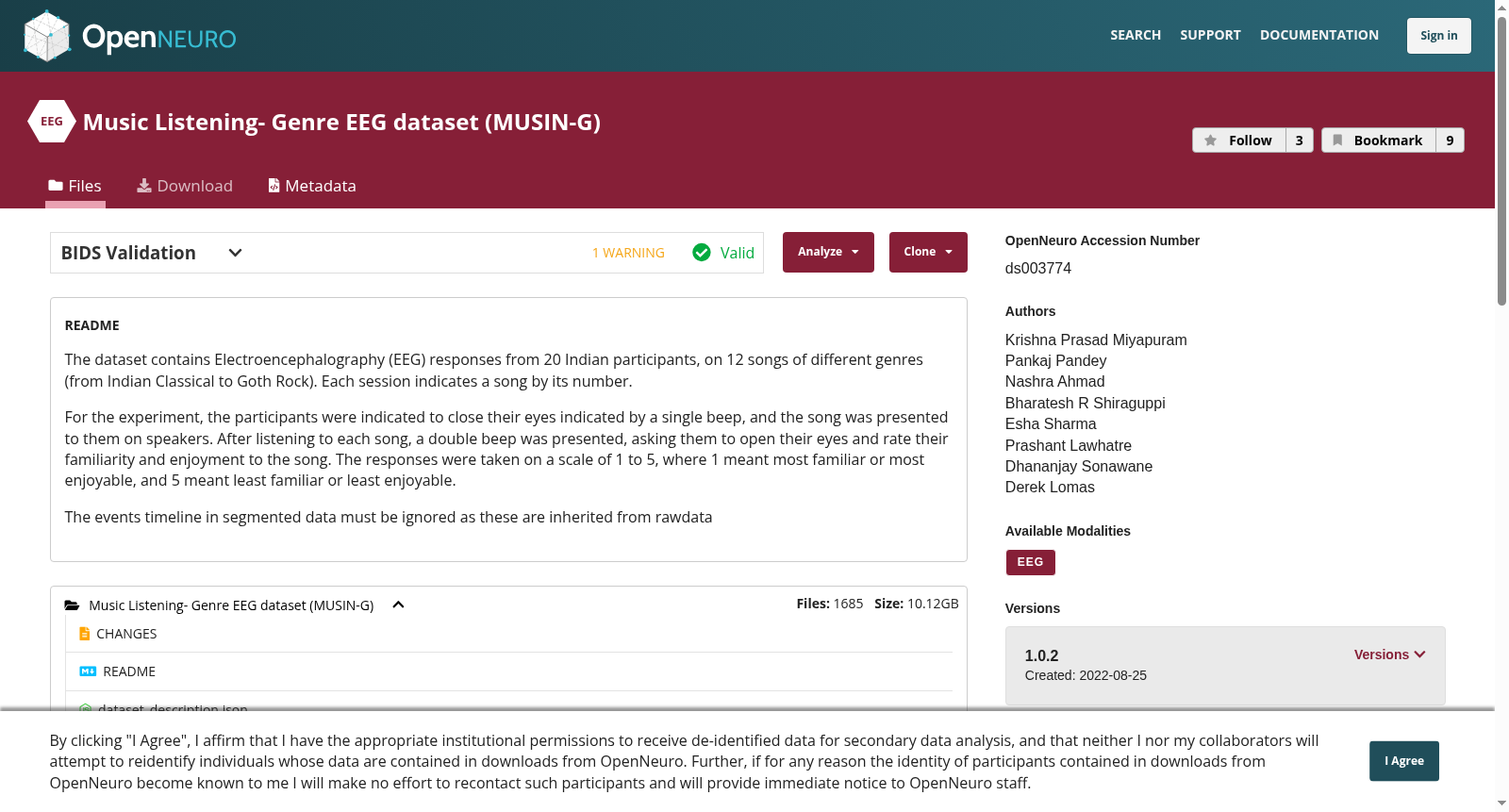
Task: Click author Bharatesh R Shiraguppi
Action: 1085,403
